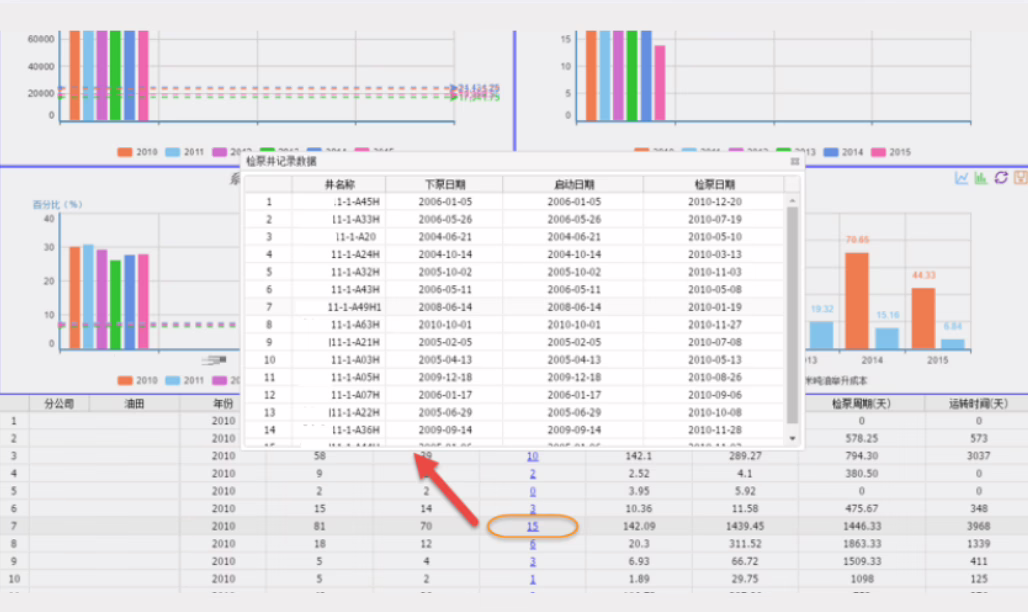This screenshot has width=1028, height=612.
Task: Open the link 10 in row 3
Action: pos(532,457)
